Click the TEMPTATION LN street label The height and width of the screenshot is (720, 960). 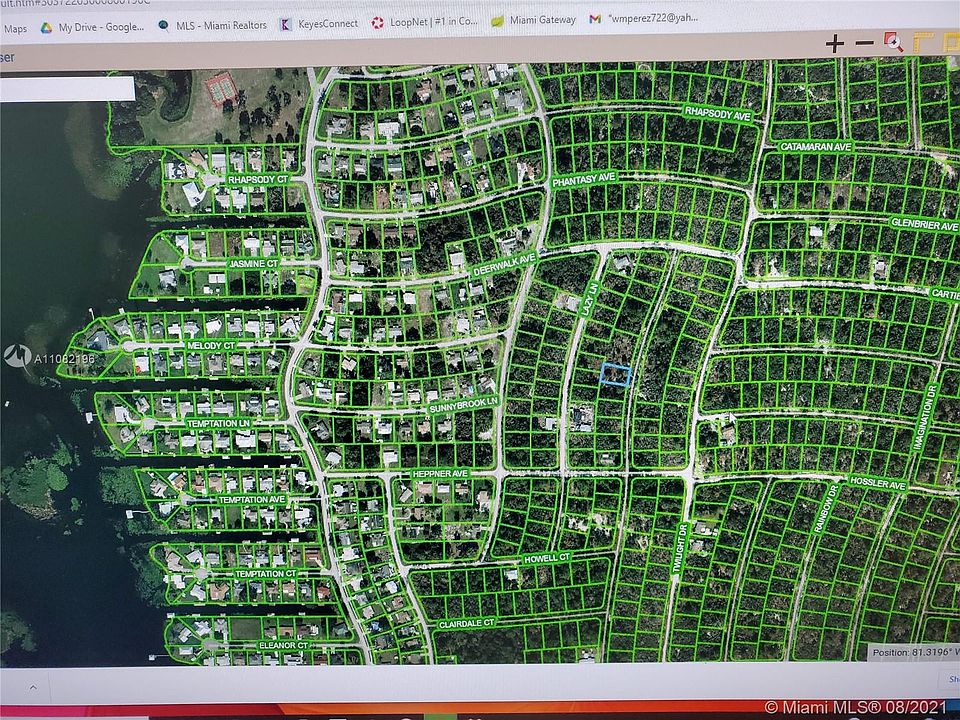(x=219, y=424)
